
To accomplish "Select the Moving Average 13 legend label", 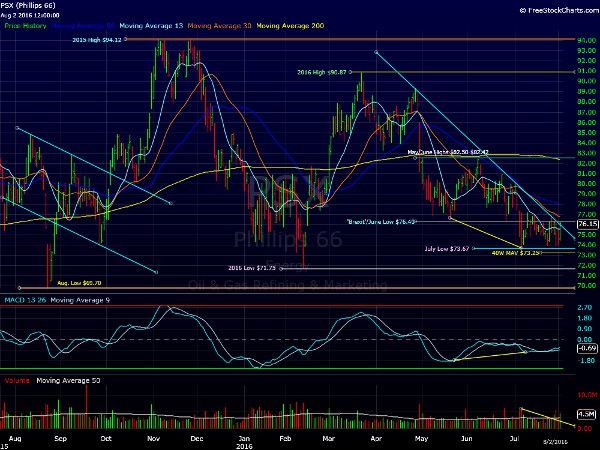I will click(151, 26).
